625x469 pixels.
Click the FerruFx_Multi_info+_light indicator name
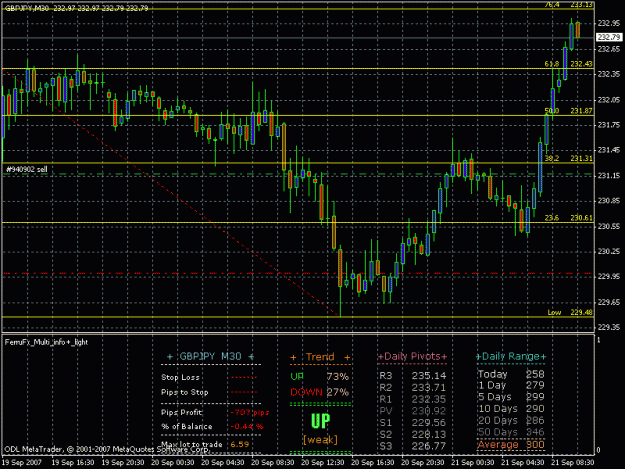coord(46,342)
